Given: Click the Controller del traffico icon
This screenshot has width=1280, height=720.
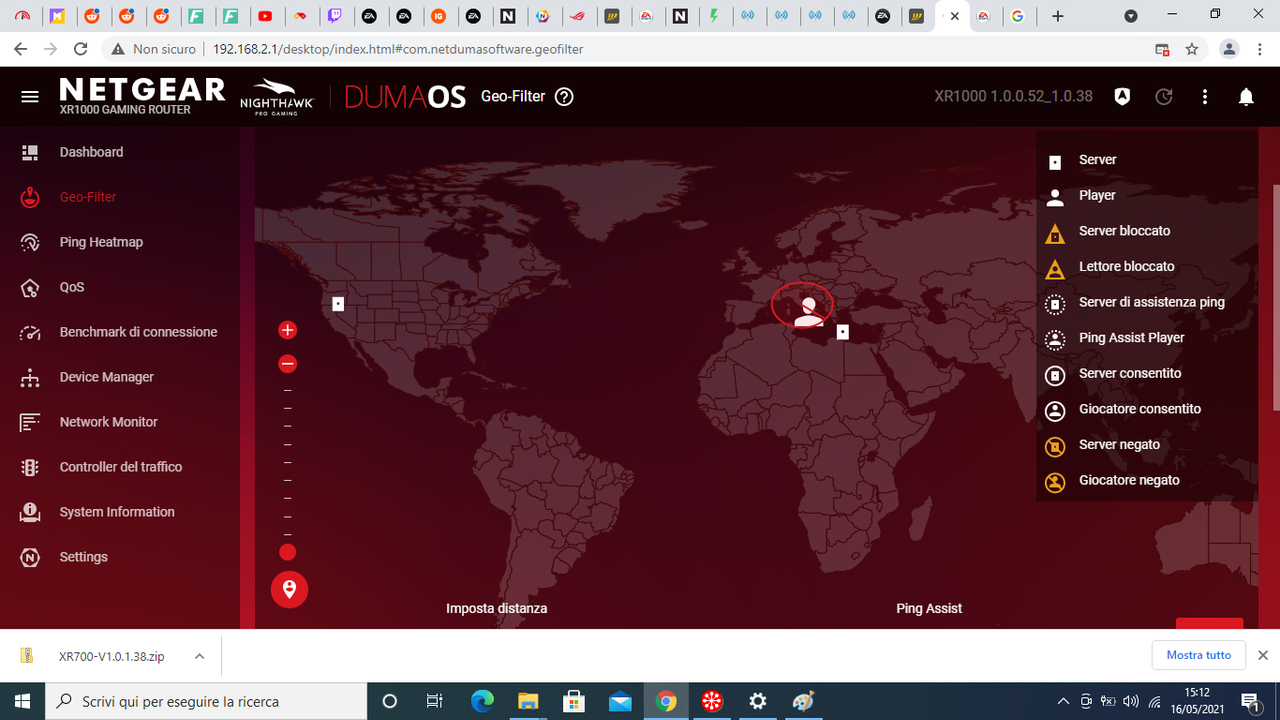Looking at the screenshot, I should [30, 467].
